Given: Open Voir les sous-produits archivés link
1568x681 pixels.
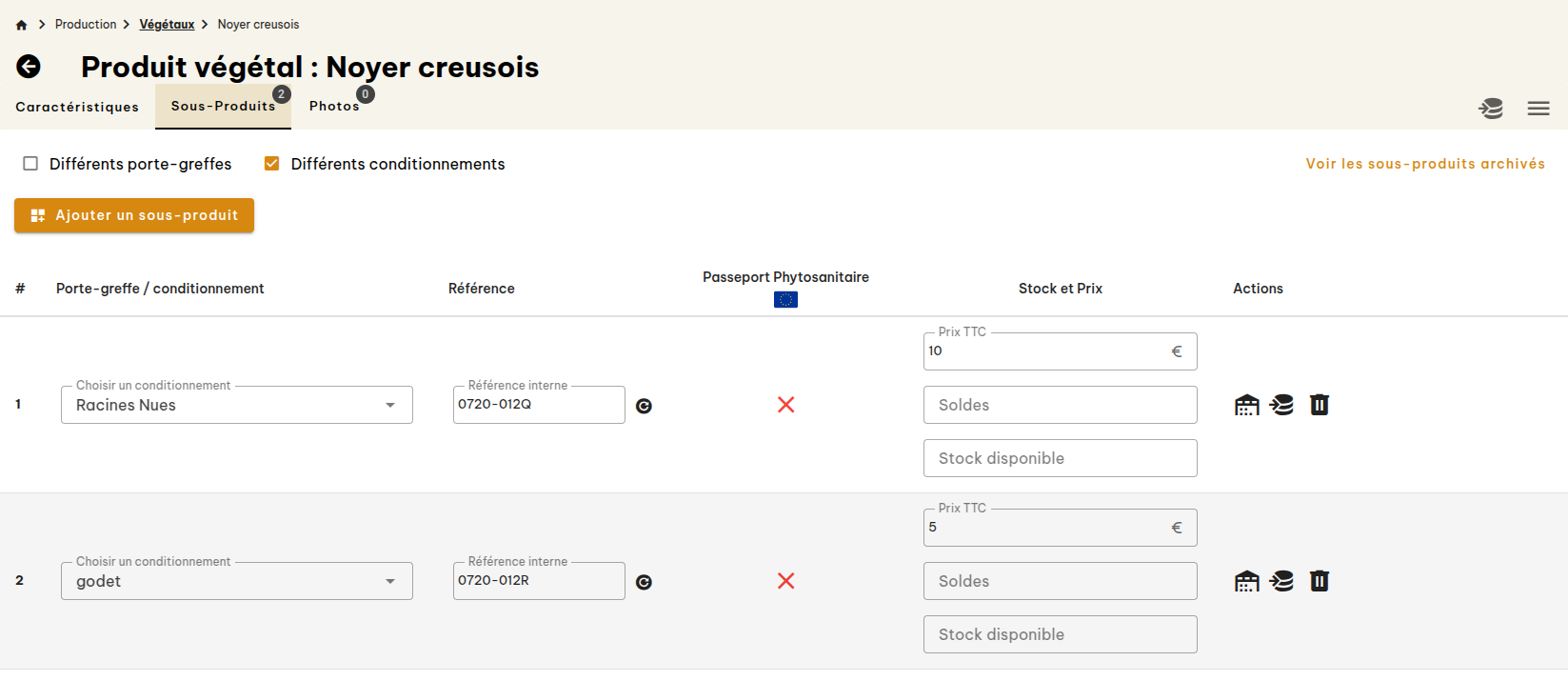Looking at the screenshot, I should click(1424, 163).
